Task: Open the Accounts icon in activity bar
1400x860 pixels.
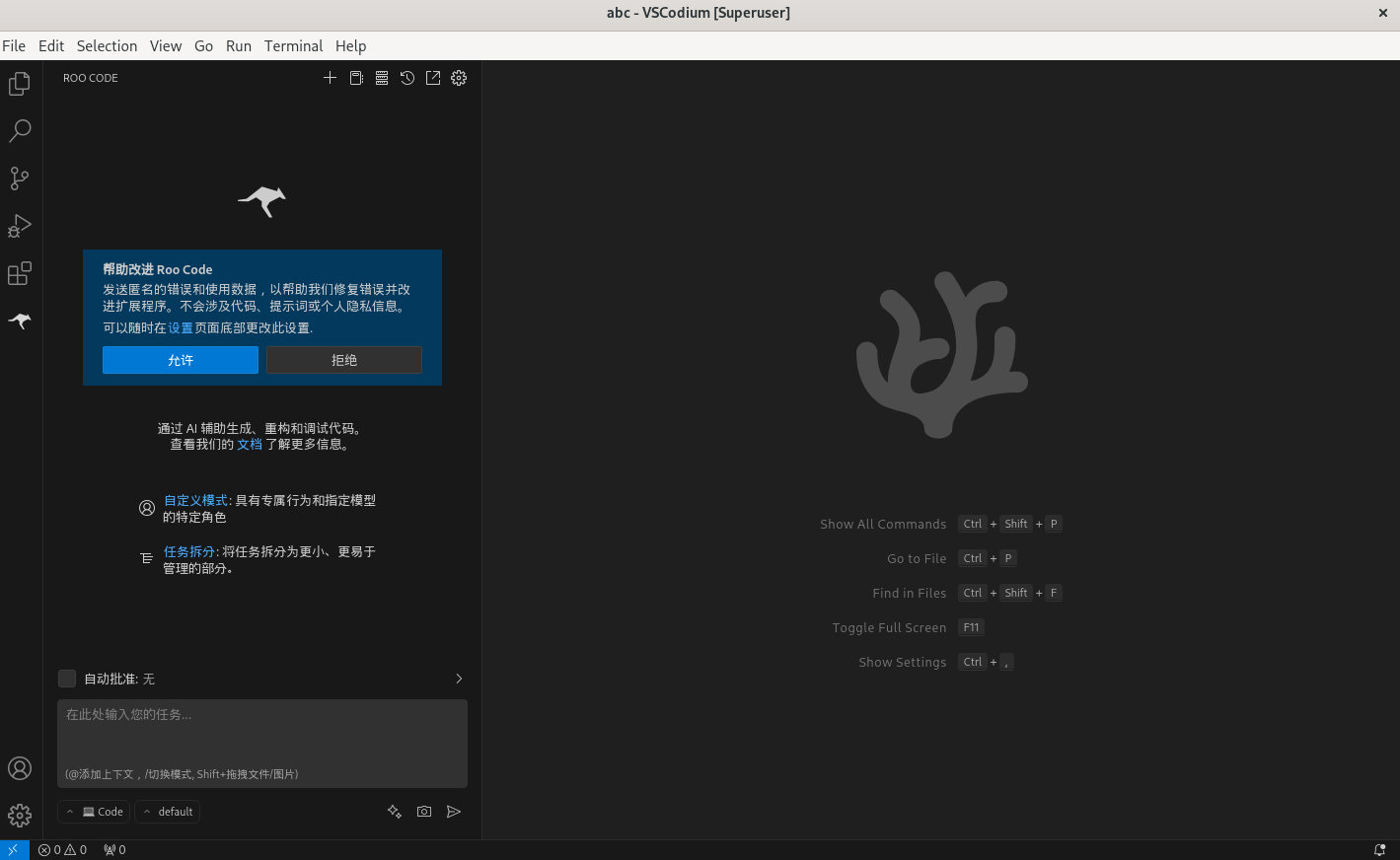Action: (20, 768)
